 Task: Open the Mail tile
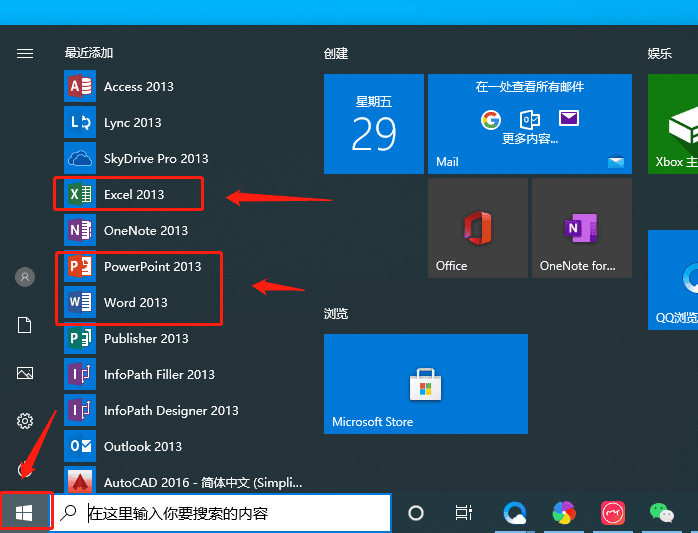[x=530, y=124]
